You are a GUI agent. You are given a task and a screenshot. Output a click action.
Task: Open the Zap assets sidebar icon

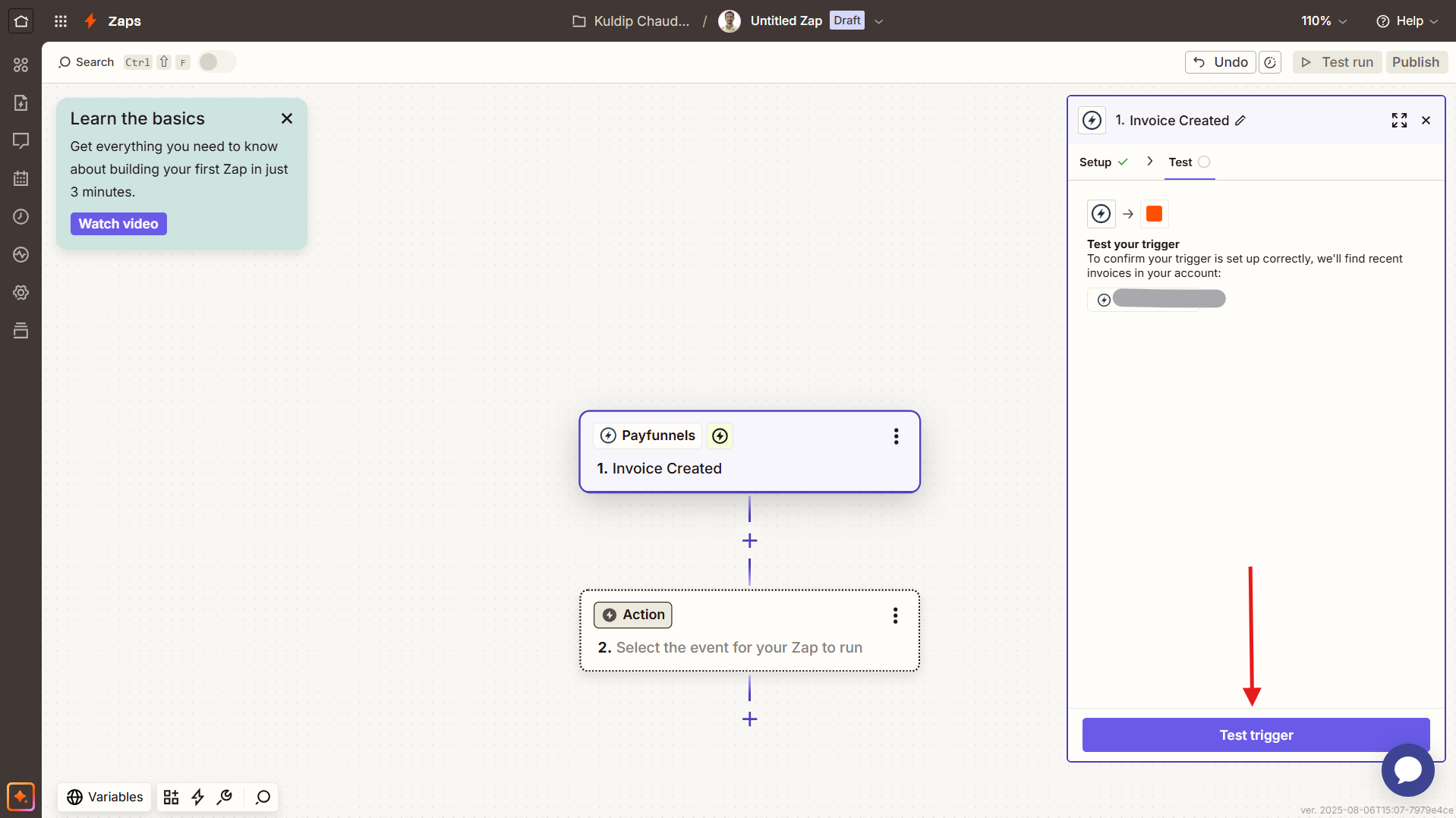(21, 65)
